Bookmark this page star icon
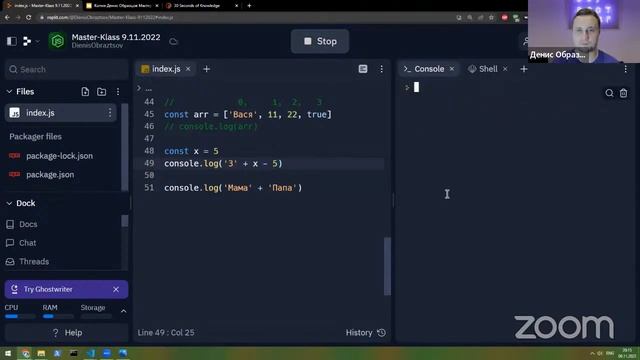The width and height of the screenshot is (640, 360). click(491, 18)
